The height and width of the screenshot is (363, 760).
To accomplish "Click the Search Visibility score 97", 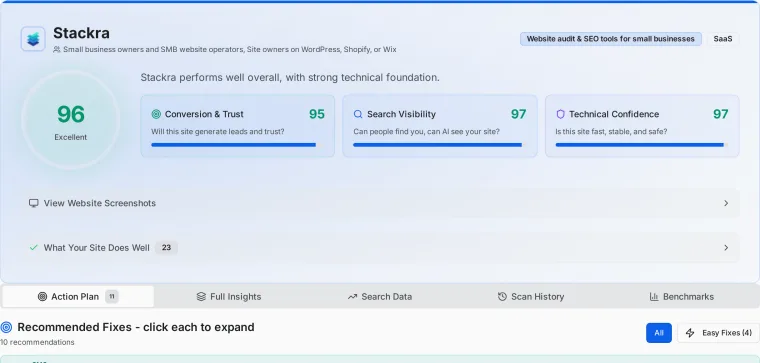I will [519, 114].
